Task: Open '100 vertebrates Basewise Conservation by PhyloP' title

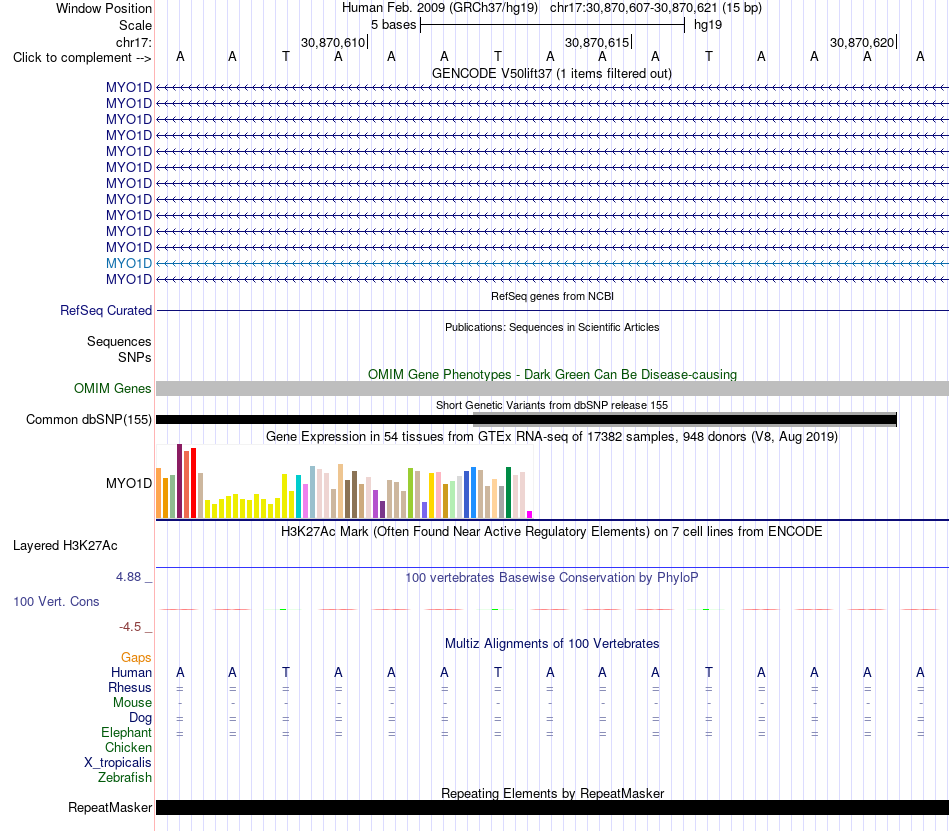Action: pos(551,577)
